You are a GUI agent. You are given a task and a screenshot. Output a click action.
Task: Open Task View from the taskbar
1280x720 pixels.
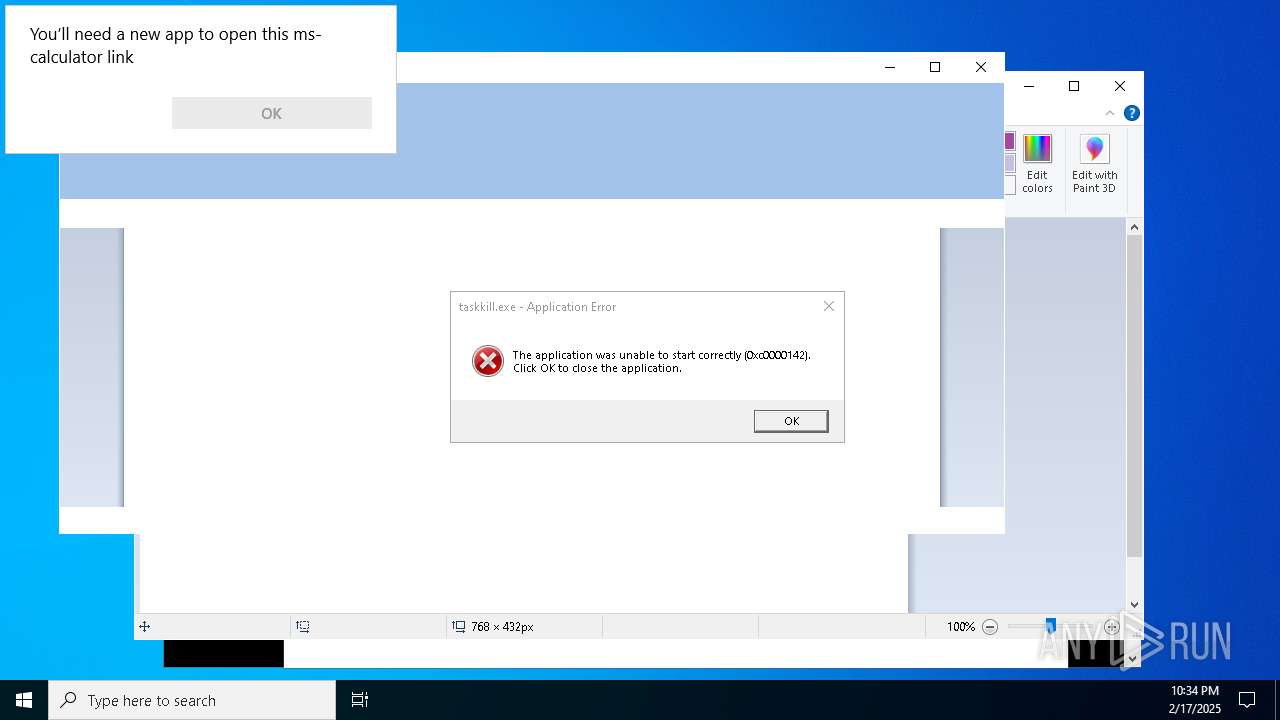pos(360,700)
